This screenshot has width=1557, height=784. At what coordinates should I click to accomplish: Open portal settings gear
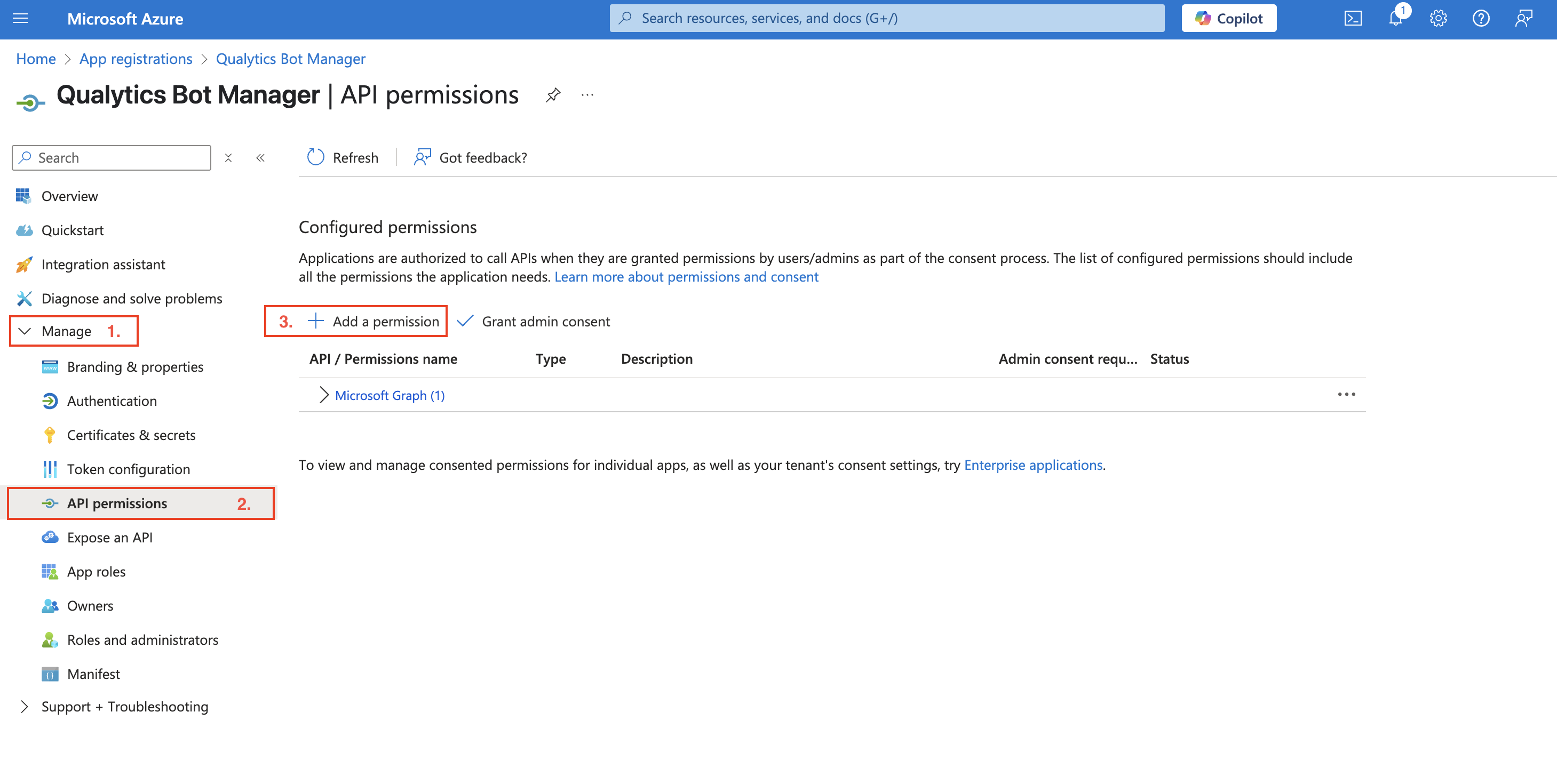point(1438,18)
